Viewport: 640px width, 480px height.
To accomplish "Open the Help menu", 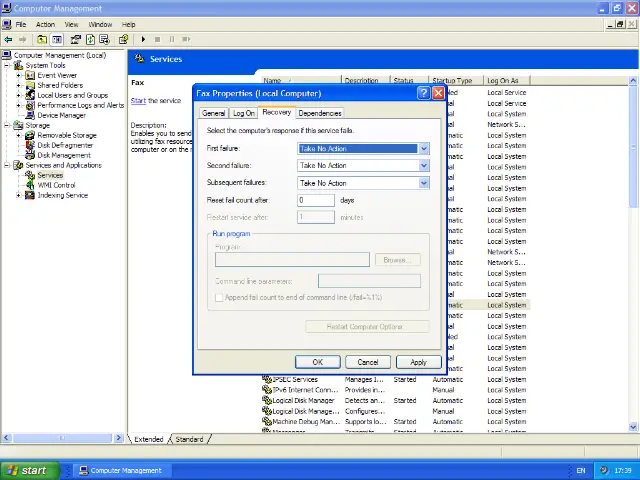I will click(129, 24).
